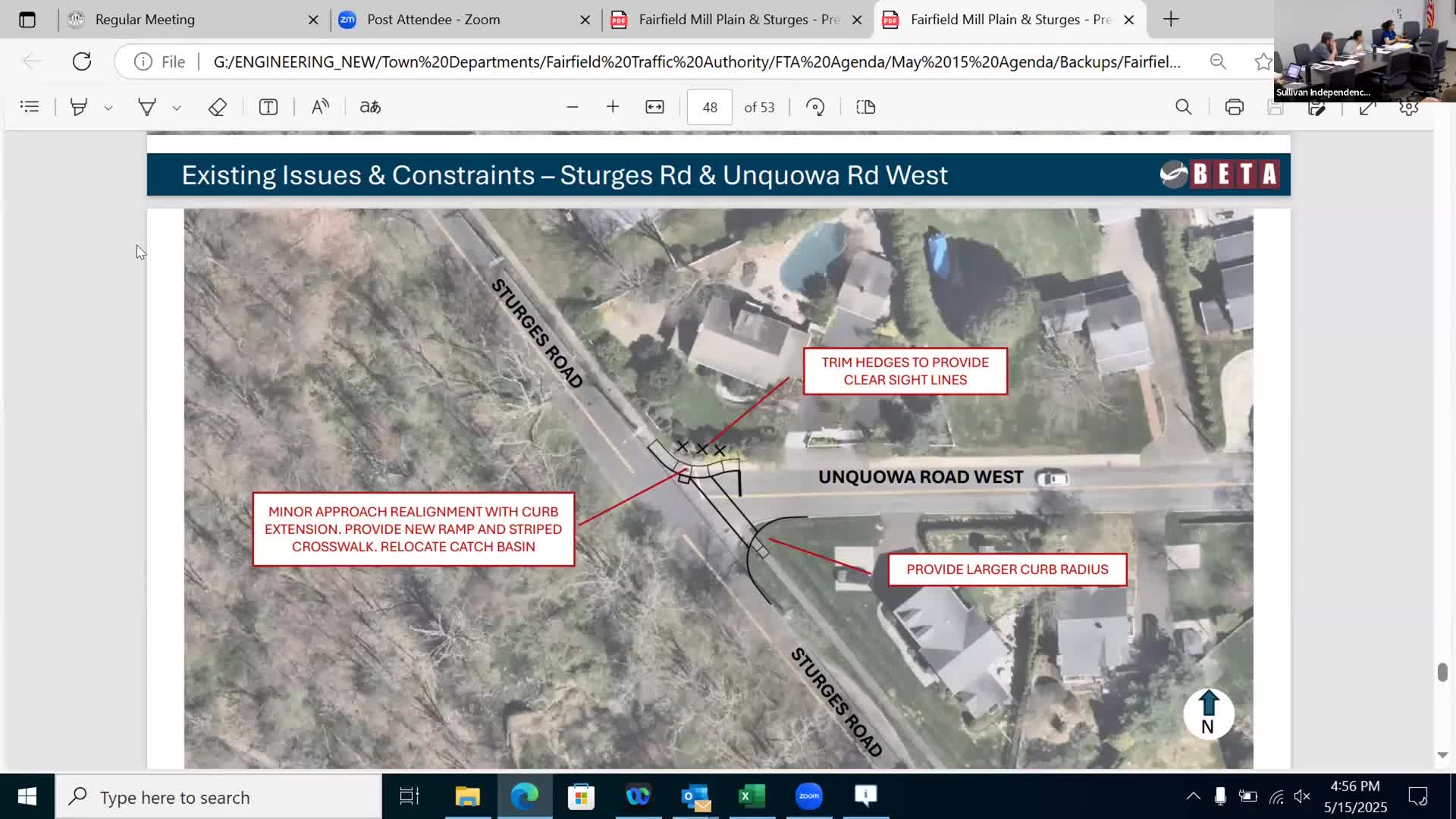Activate the Erase annotation tool
Image resolution: width=1456 pixels, height=819 pixels.
point(218,106)
